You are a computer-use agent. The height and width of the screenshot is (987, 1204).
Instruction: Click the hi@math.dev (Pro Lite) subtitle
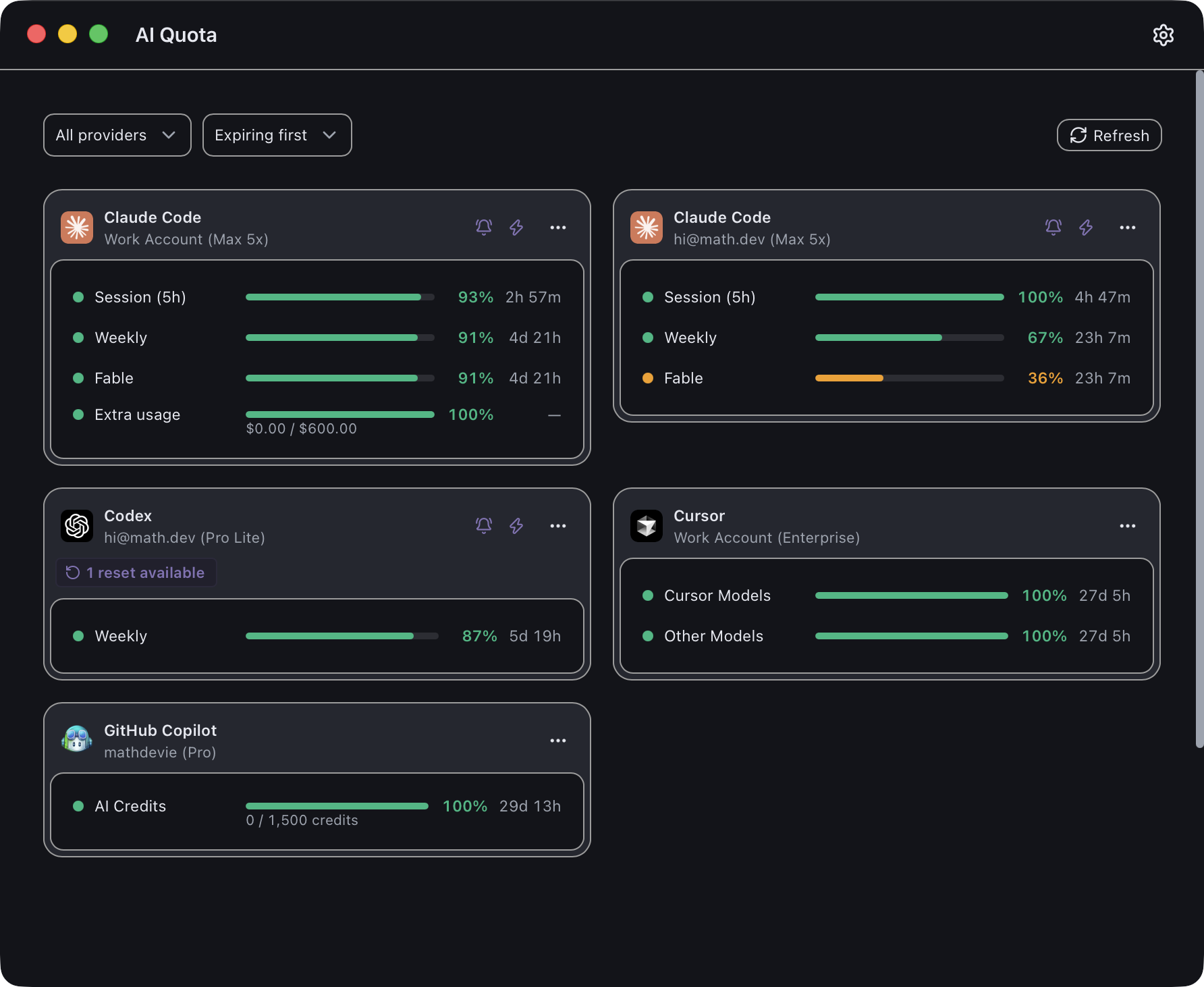pyautogui.click(x=185, y=538)
